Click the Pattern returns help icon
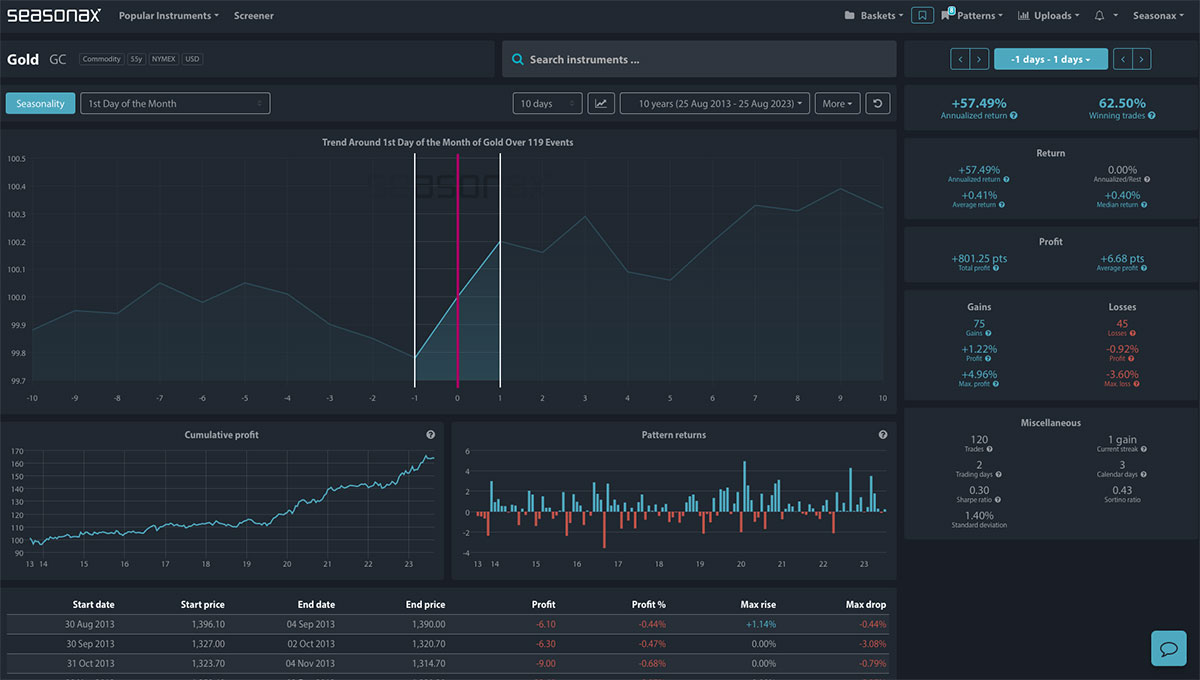Viewport: 1200px width, 680px height. 883,435
